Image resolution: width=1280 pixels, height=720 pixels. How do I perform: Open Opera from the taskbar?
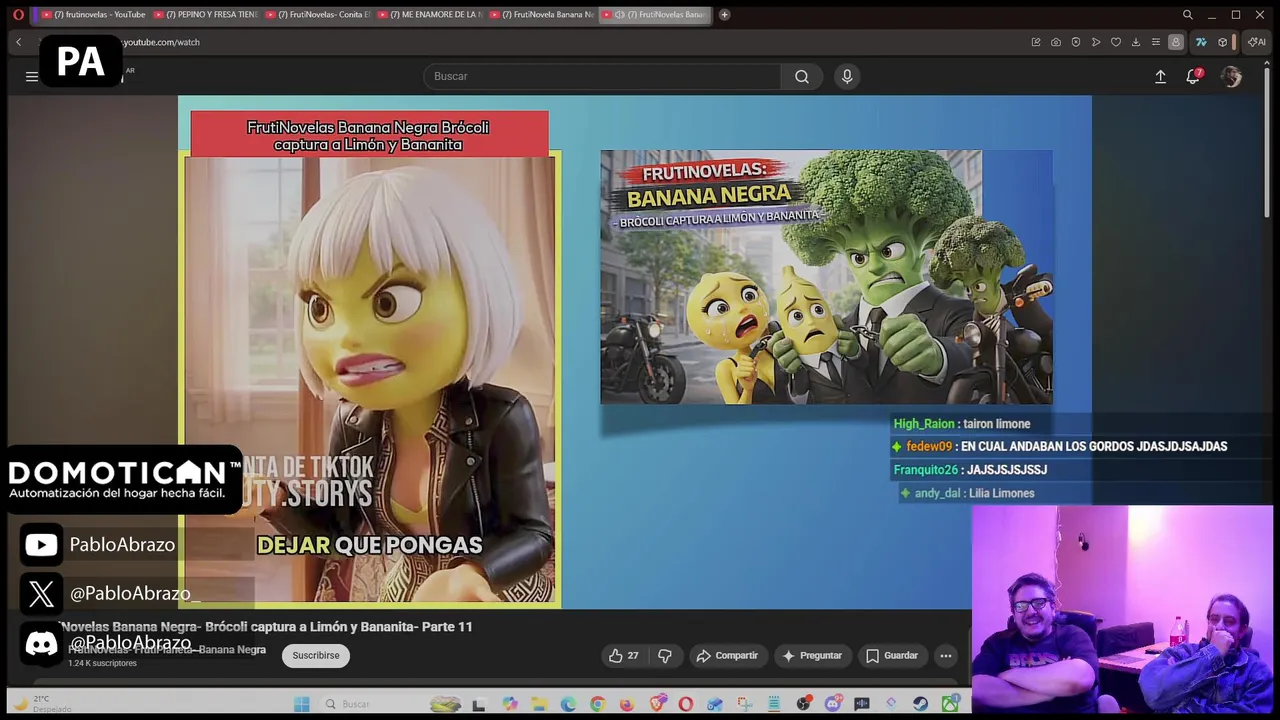pyautogui.click(x=685, y=704)
